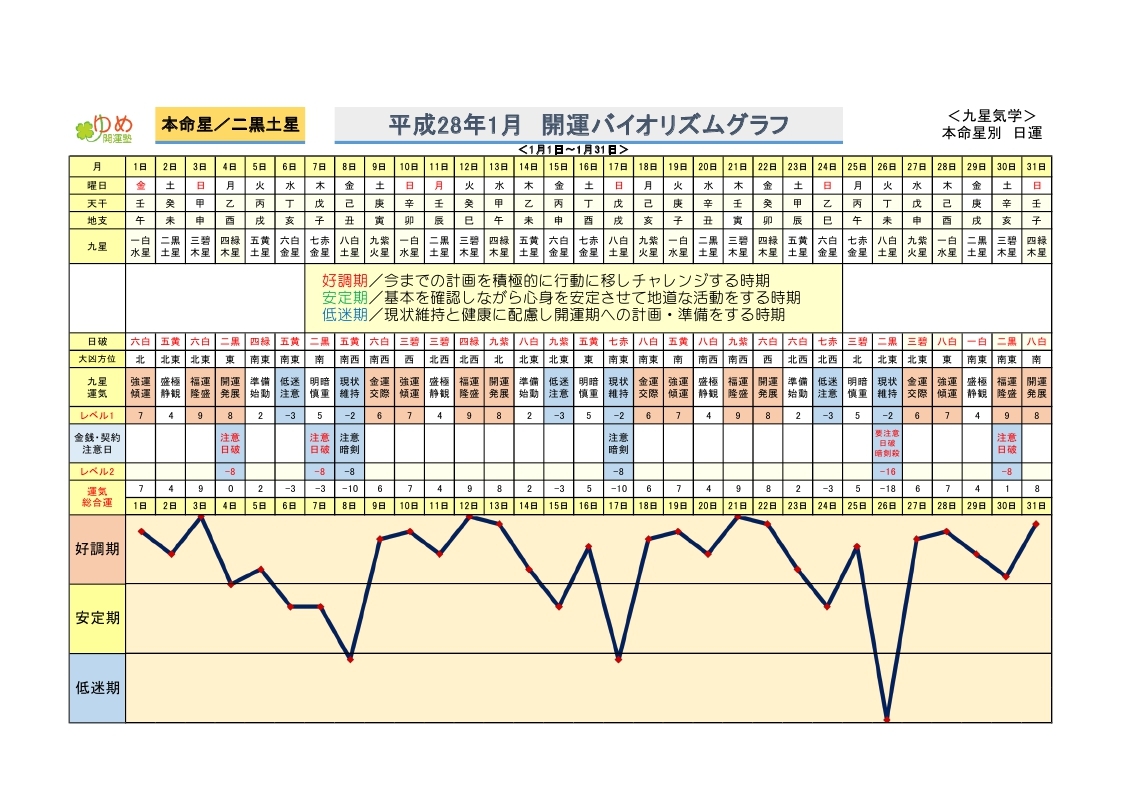The width and height of the screenshot is (1122, 794).
Task: Click the graph dip point on 17日
Action: pyautogui.click(x=618, y=659)
